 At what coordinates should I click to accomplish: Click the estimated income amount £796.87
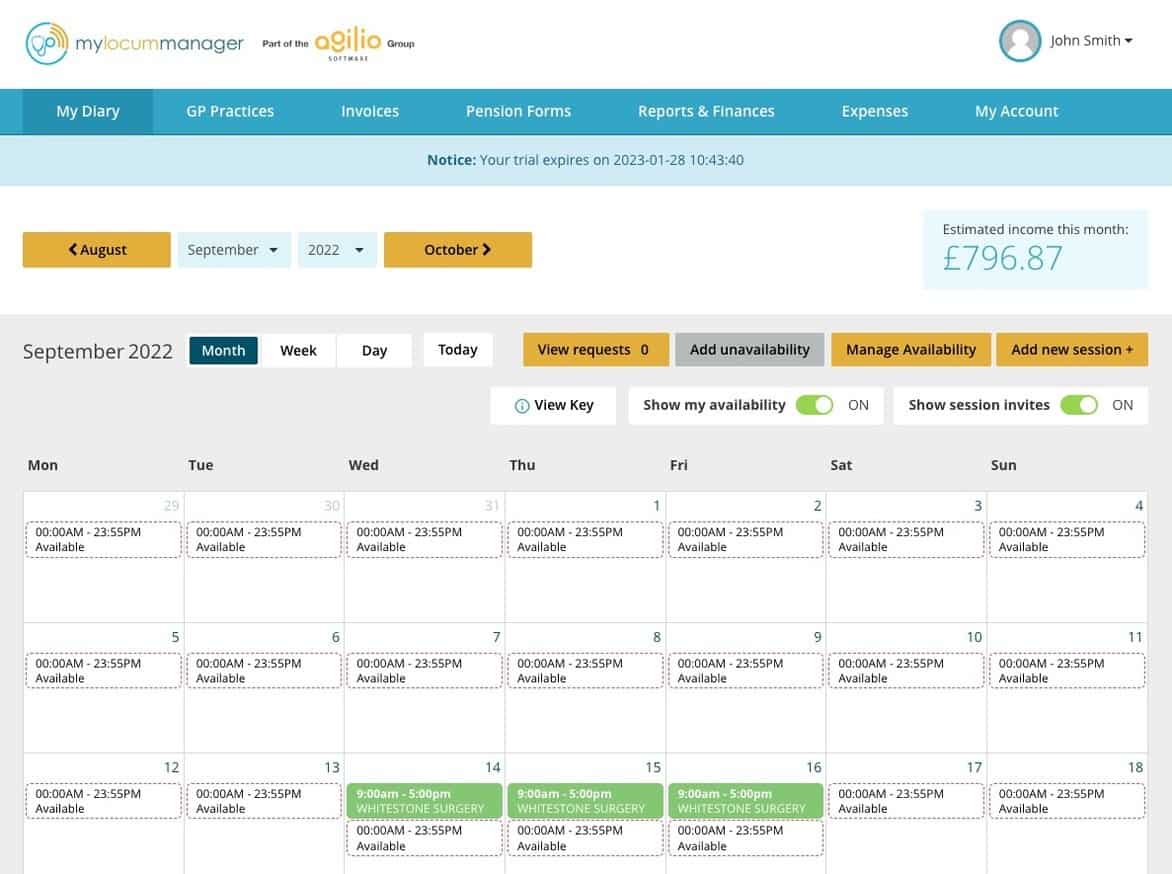(x=1004, y=258)
